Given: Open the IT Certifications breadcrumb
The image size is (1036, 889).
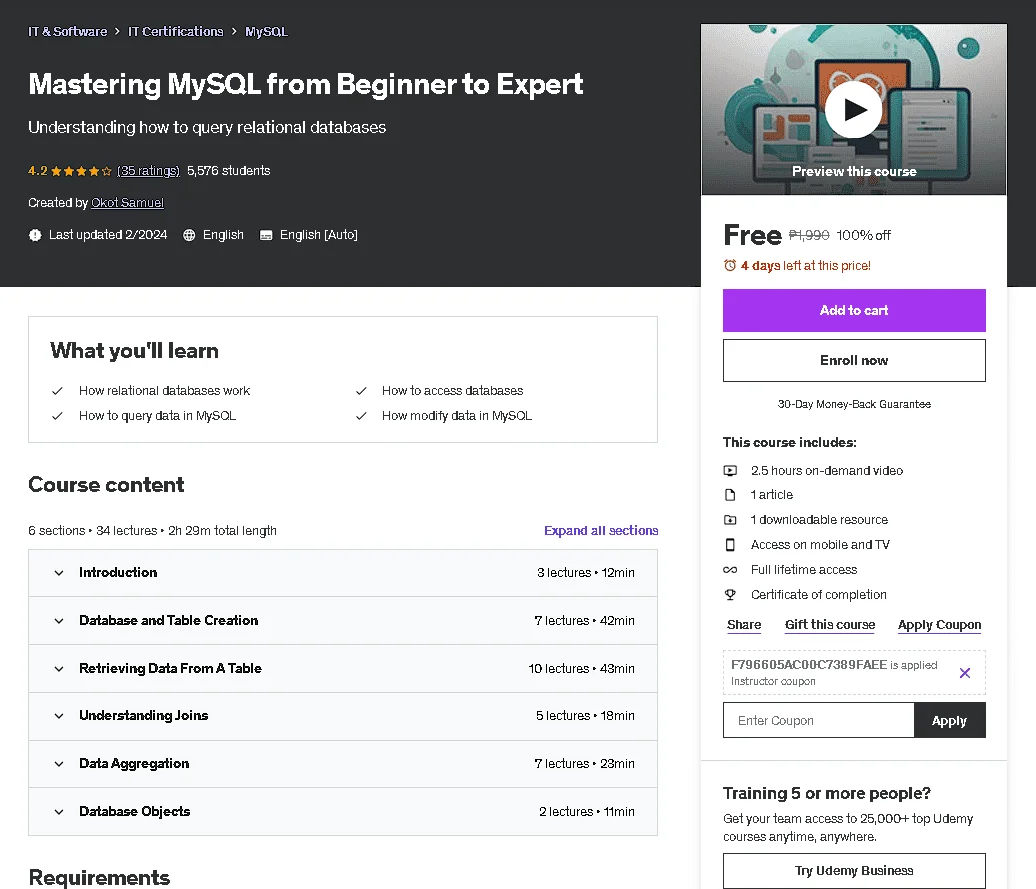Looking at the screenshot, I should [x=175, y=32].
